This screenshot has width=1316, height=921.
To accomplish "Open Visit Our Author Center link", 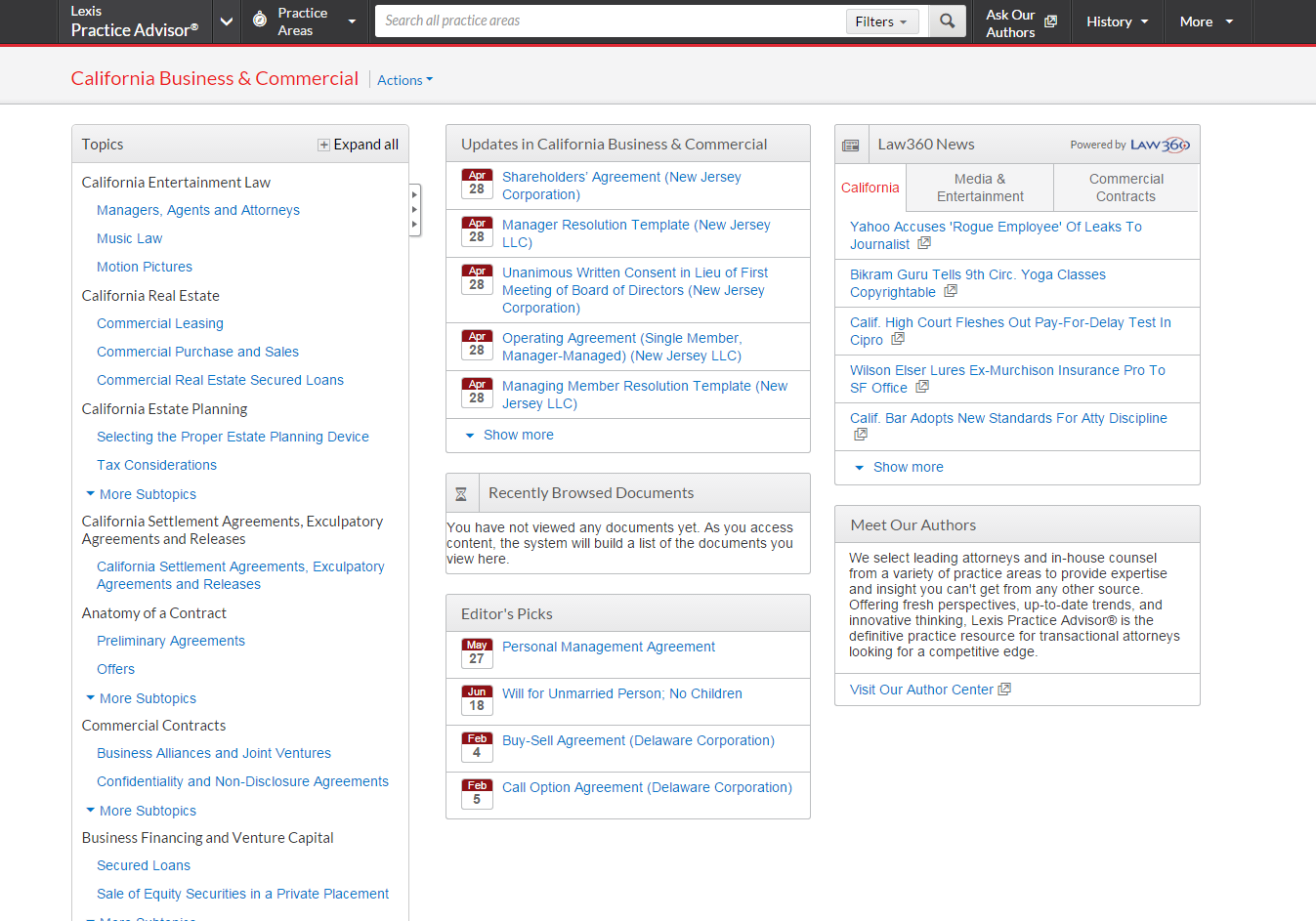I will 921,690.
